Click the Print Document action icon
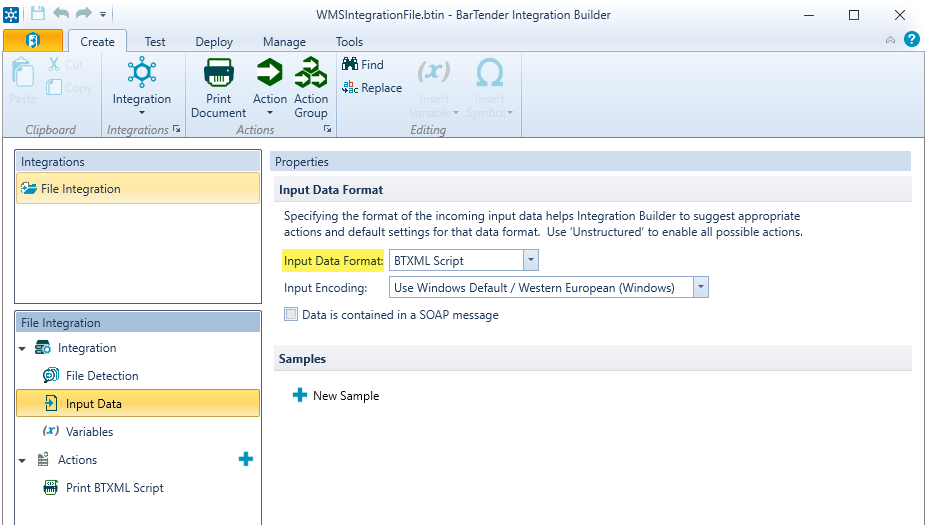This screenshot has height=525, width=930. point(218,72)
